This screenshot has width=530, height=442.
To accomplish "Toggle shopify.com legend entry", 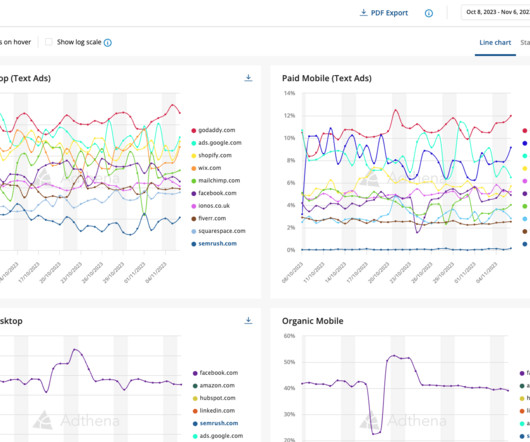I will tap(212, 155).
